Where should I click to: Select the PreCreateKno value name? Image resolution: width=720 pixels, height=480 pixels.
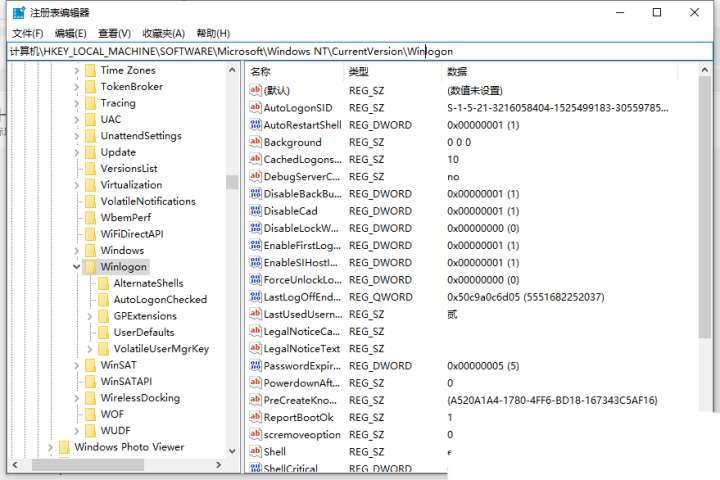pos(300,400)
